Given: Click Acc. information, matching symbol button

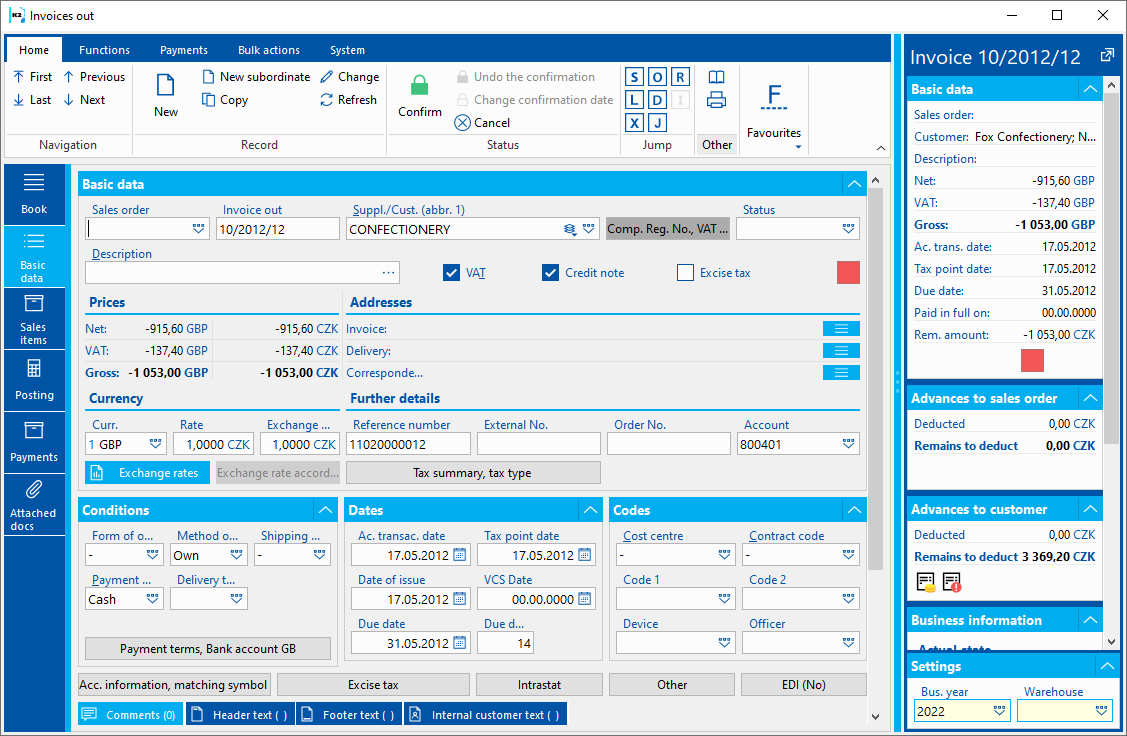Looking at the screenshot, I should 173,685.
